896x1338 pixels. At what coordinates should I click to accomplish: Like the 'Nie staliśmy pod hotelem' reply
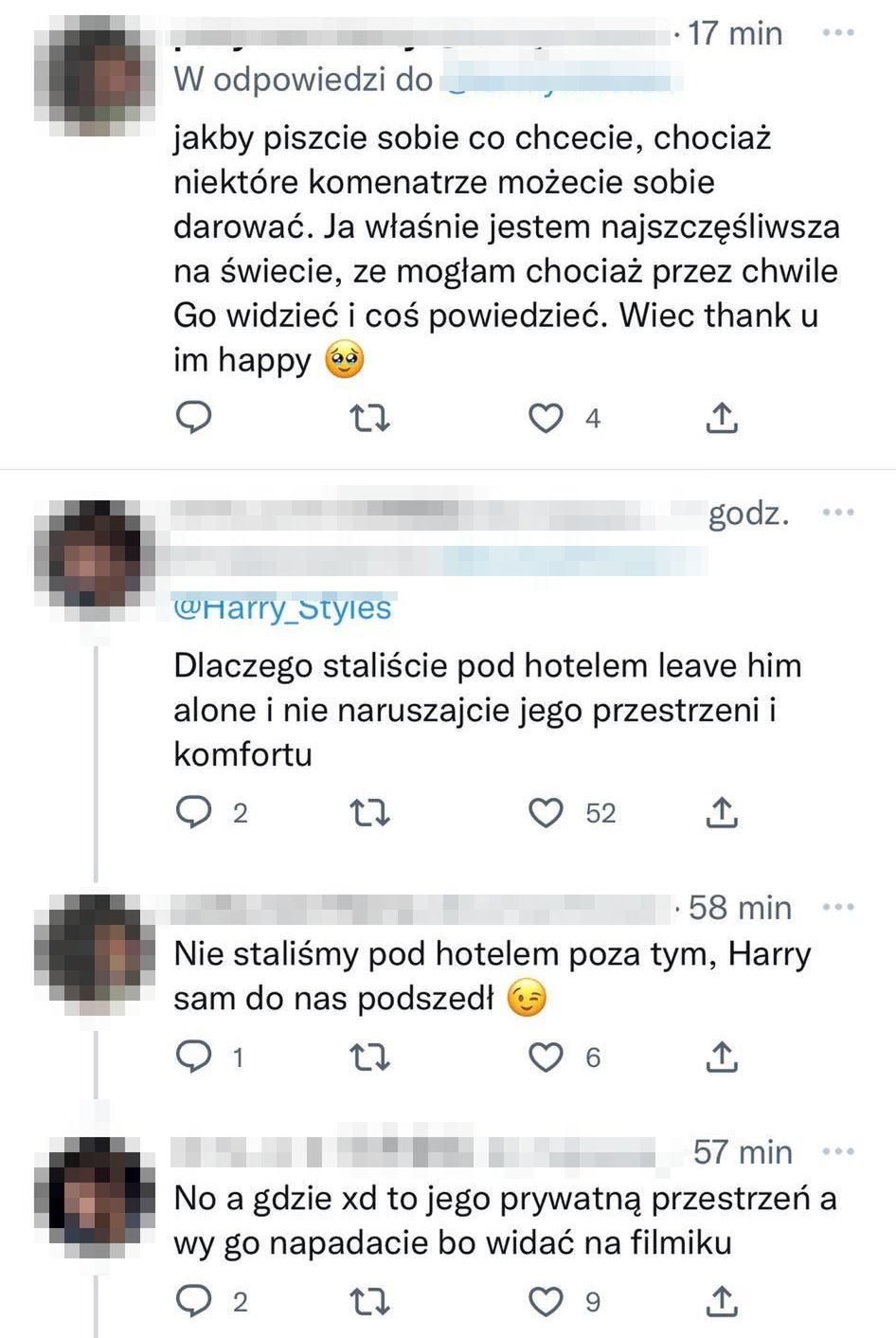pos(547,1058)
